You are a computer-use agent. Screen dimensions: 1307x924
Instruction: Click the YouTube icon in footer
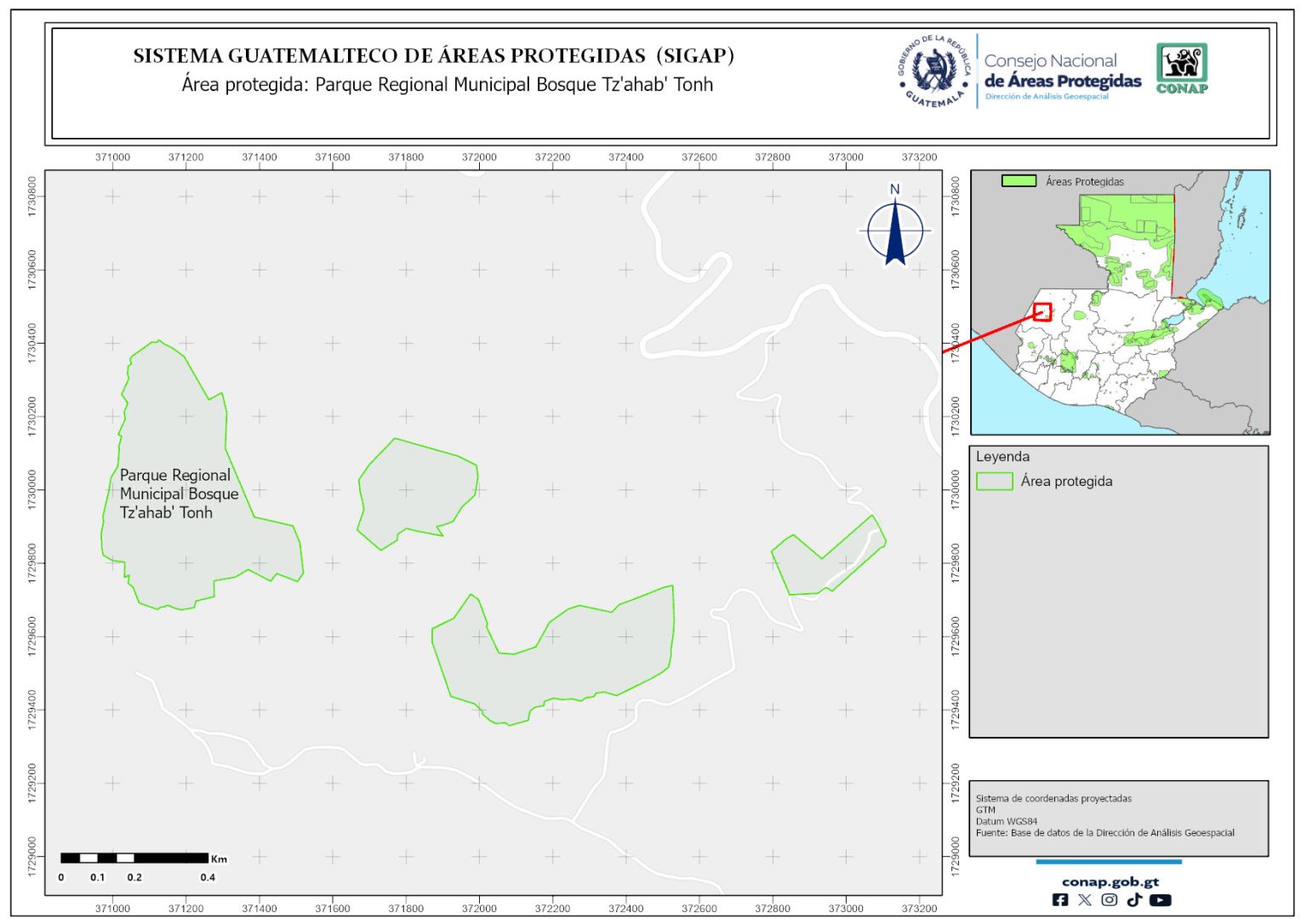pos(1160,900)
